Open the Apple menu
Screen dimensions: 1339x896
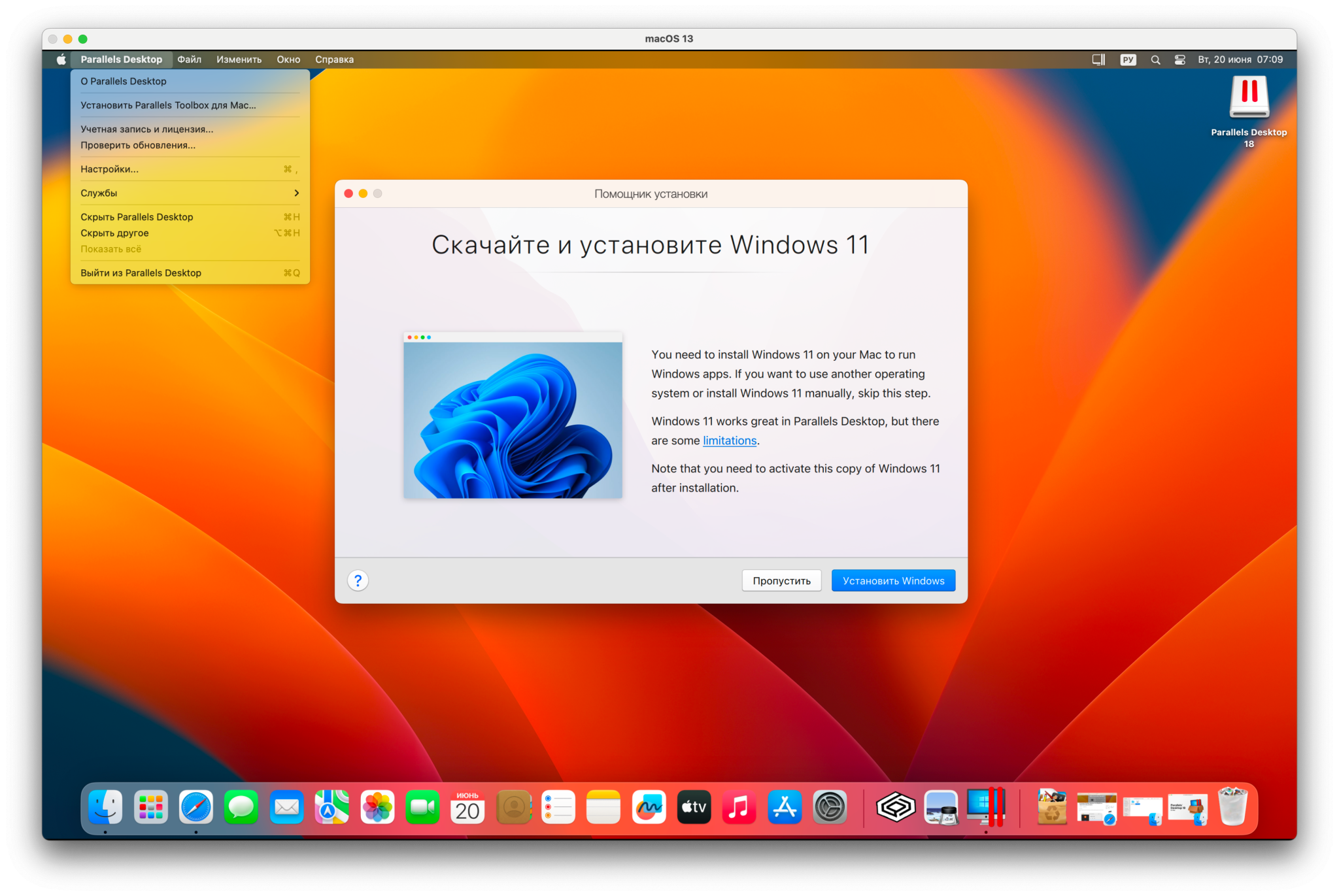coord(61,59)
